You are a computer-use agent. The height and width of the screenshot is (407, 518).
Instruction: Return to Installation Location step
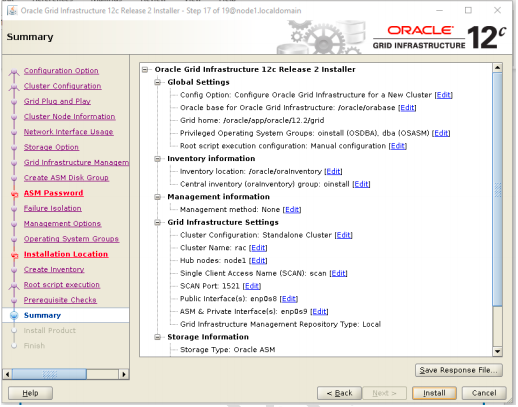(x=66, y=254)
